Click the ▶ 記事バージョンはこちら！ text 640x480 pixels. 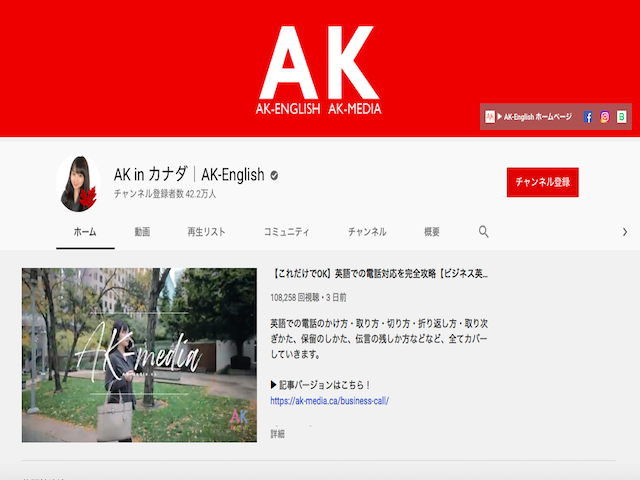(x=320, y=385)
